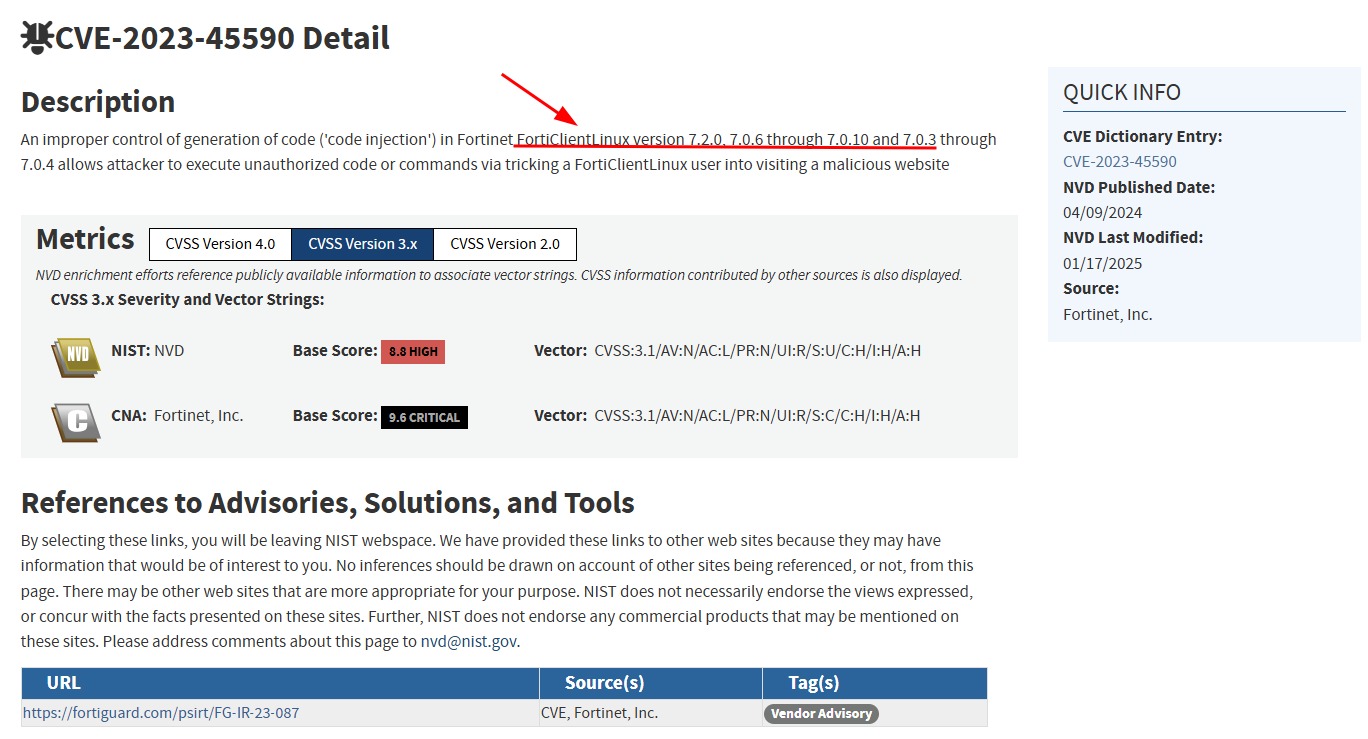Select the CVSS Version 3.x tab

tap(362, 244)
